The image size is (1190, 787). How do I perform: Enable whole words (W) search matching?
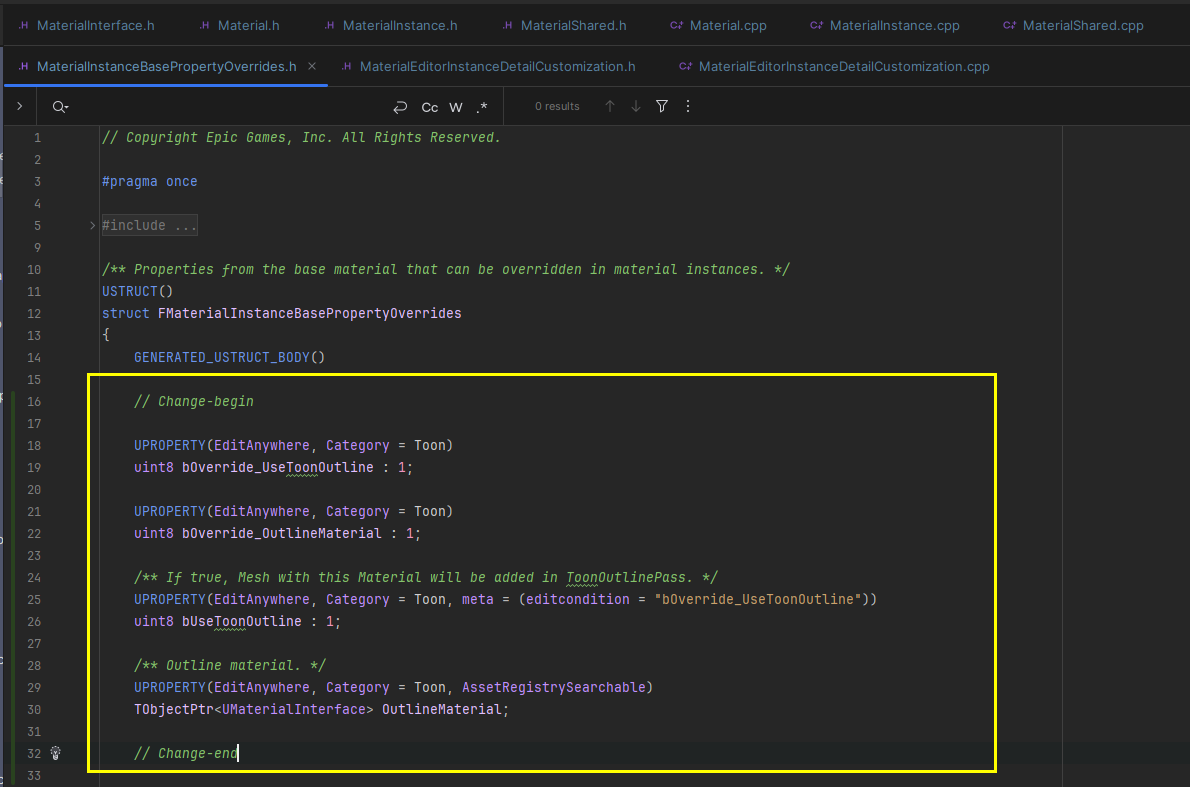coord(455,106)
